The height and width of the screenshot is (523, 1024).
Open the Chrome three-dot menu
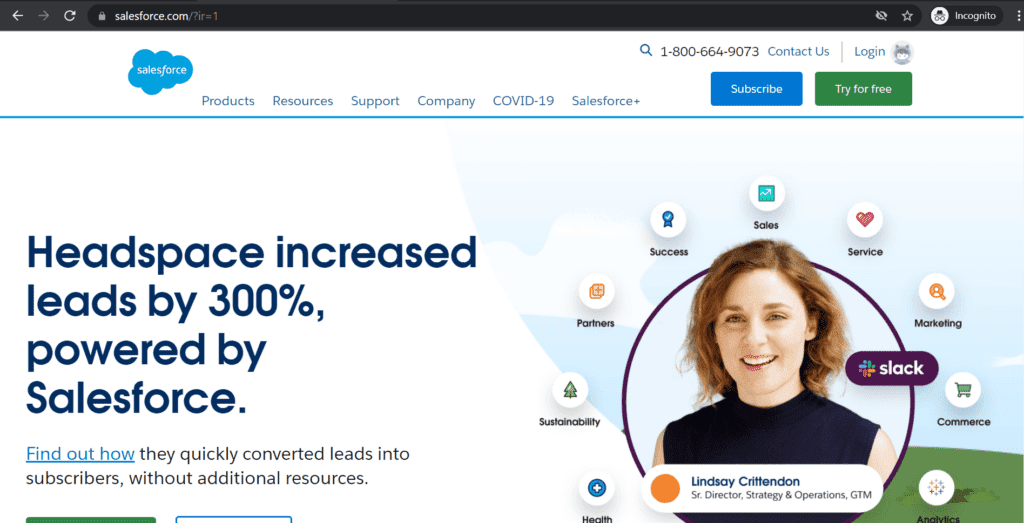pos(1018,16)
